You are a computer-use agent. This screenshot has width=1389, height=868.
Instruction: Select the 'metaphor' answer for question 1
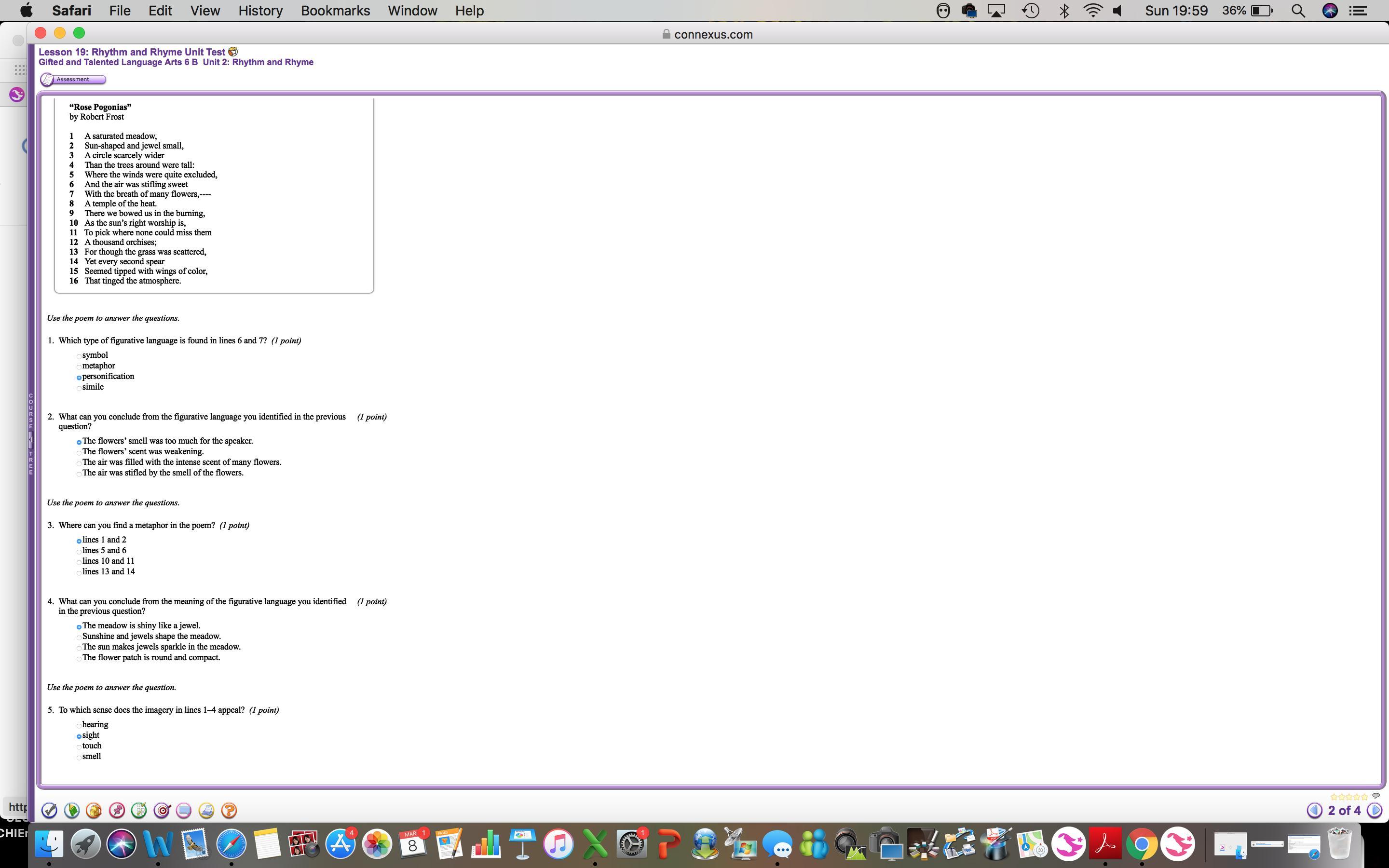[x=79, y=367]
